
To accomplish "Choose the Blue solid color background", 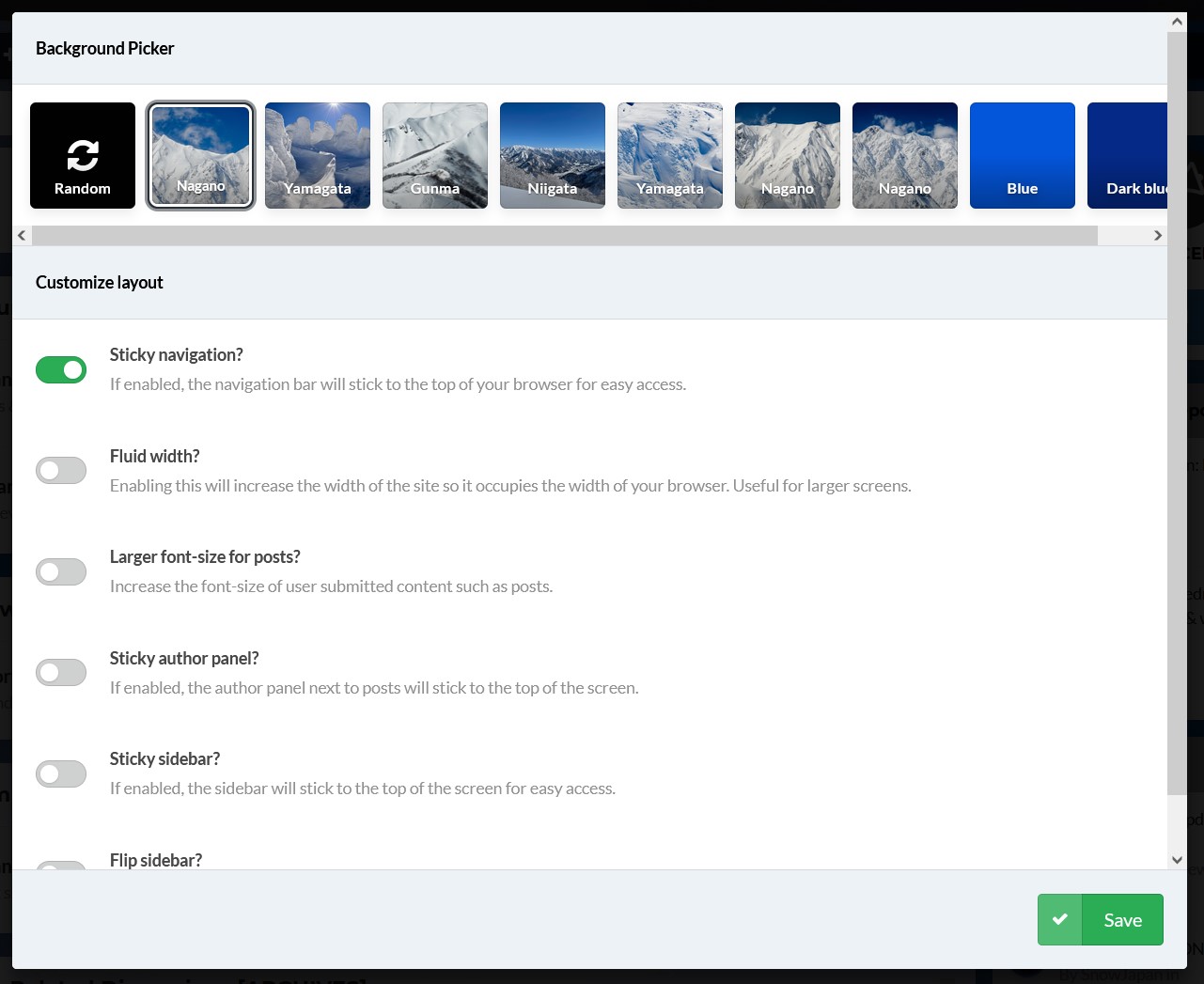I will coord(1022,155).
